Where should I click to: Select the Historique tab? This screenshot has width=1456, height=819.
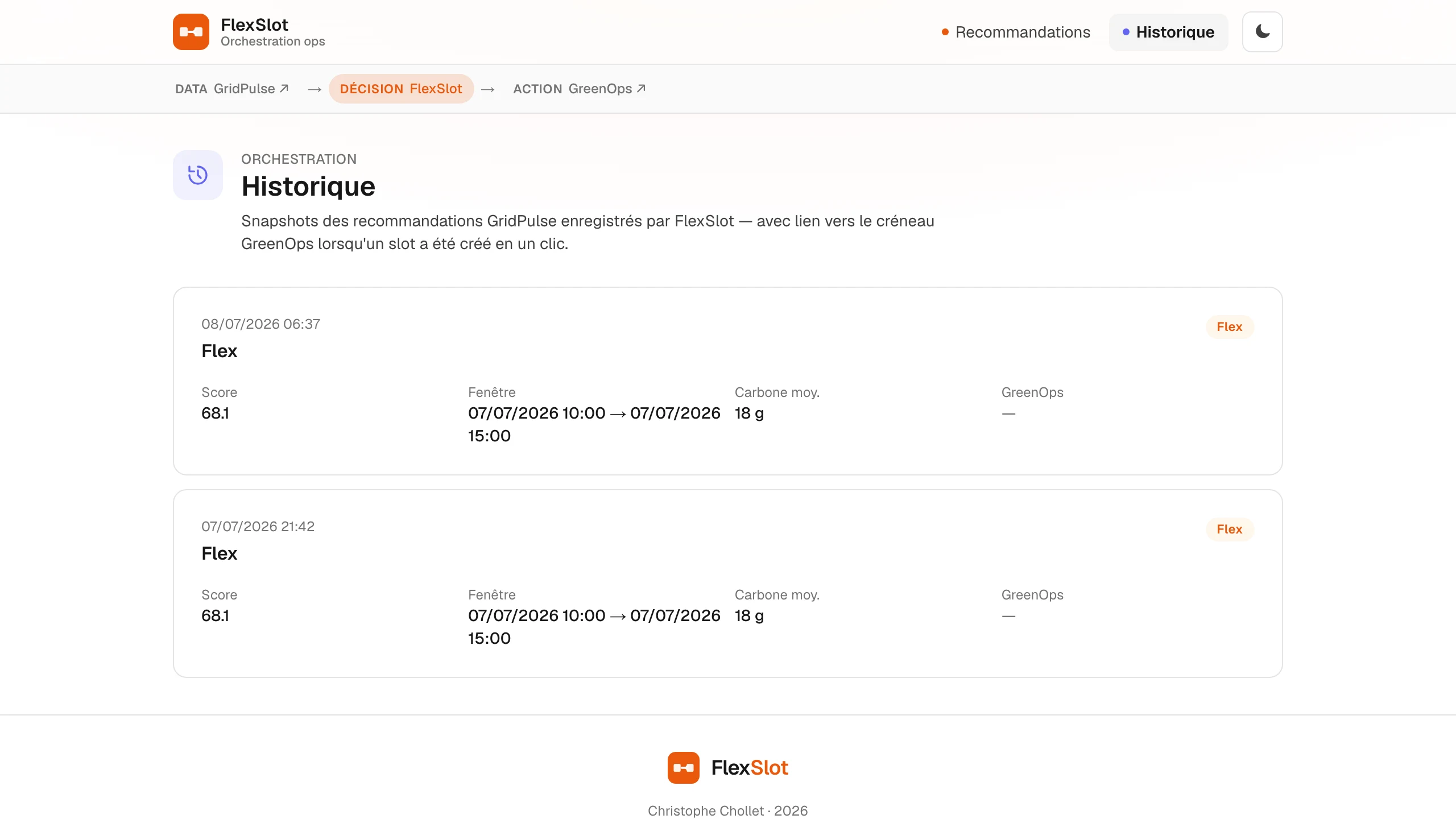click(x=1168, y=32)
